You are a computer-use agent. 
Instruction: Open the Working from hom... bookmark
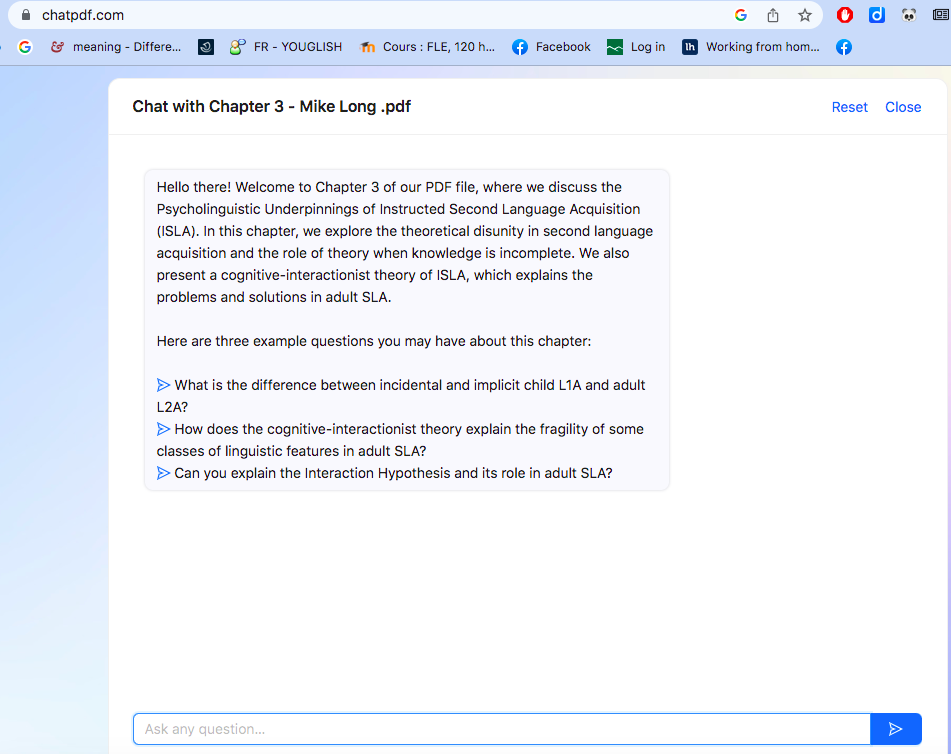coord(751,47)
